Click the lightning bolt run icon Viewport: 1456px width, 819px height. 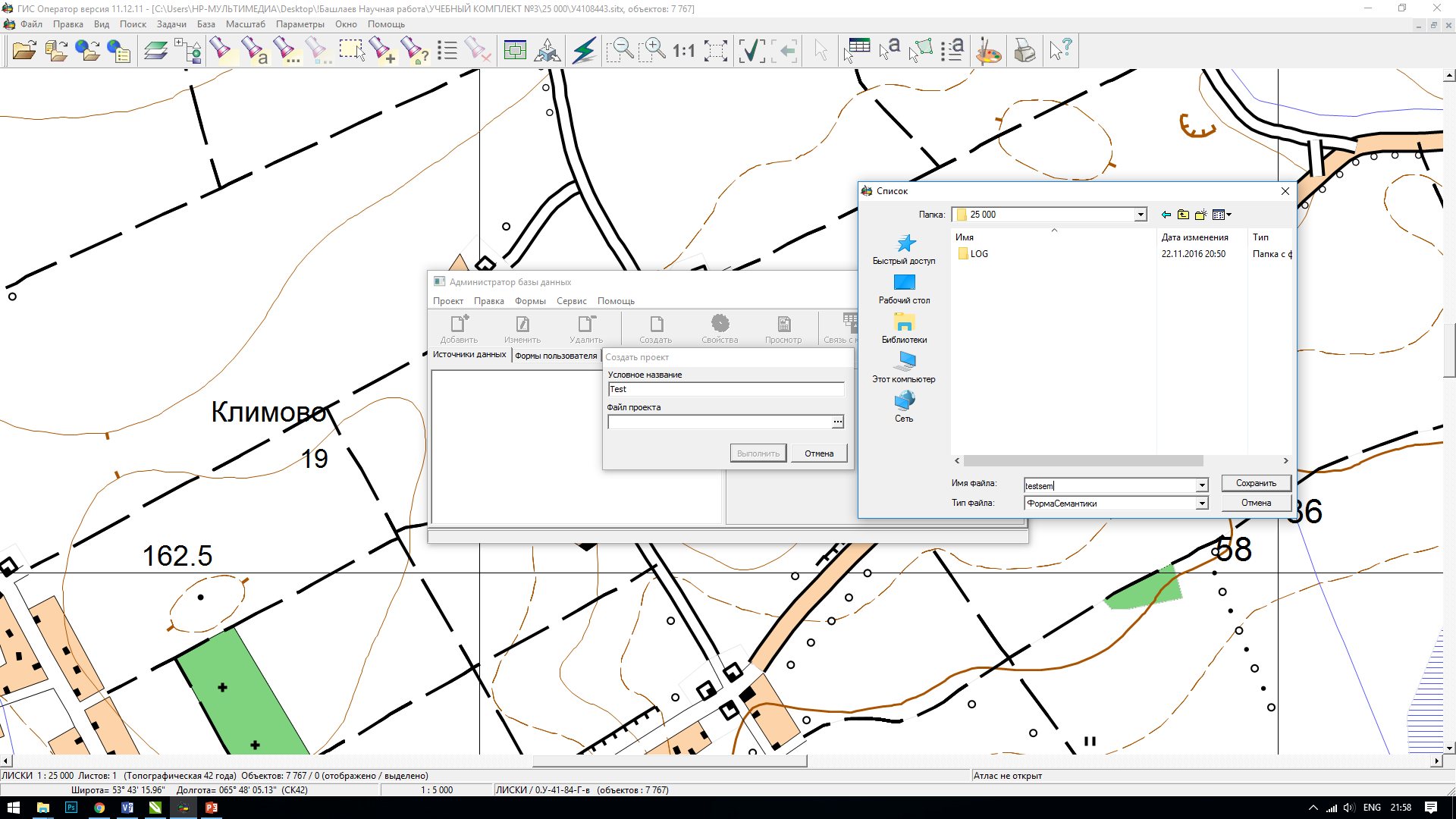[x=584, y=51]
